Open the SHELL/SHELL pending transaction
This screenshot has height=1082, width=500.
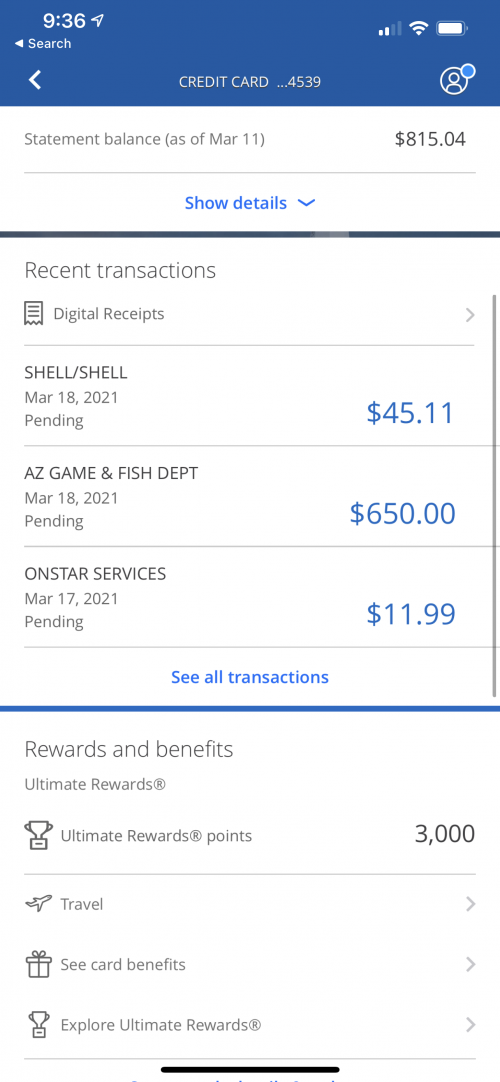tap(250, 396)
